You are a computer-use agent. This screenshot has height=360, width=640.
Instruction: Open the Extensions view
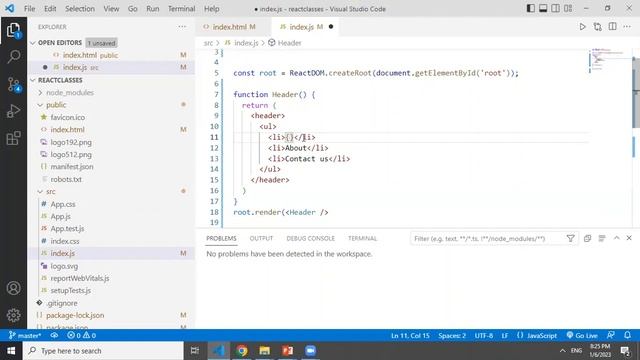tap(13, 138)
